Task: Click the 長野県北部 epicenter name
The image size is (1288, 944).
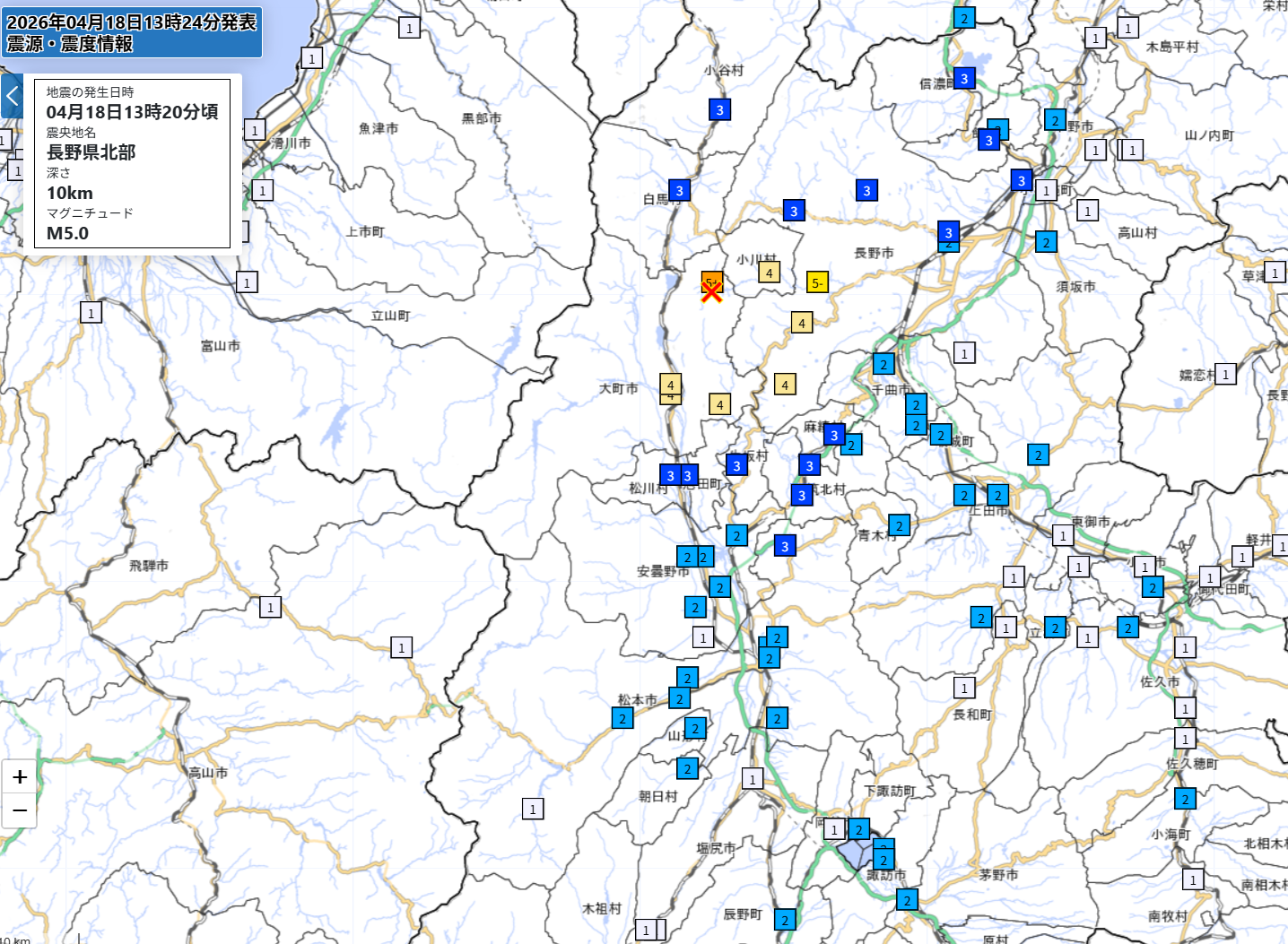Action: (x=91, y=152)
